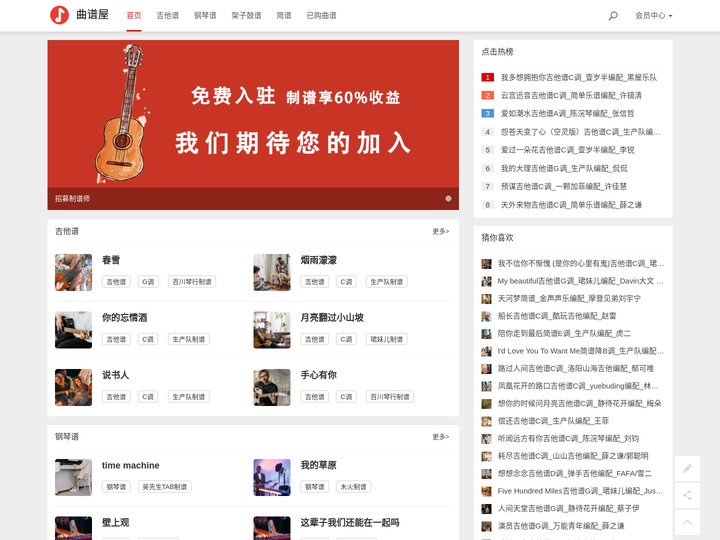Open the 钢琴谱 navigation tab
720x540 pixels.
205,15
